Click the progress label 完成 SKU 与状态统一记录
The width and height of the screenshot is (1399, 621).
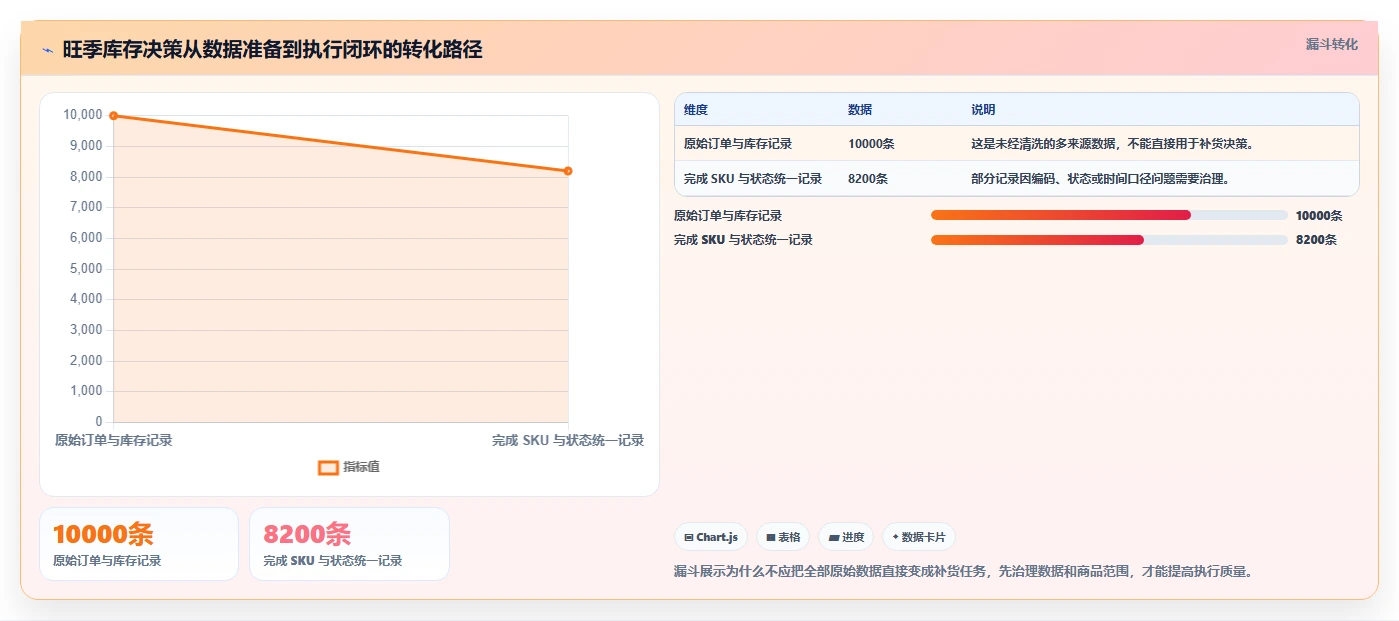(743, 240)
